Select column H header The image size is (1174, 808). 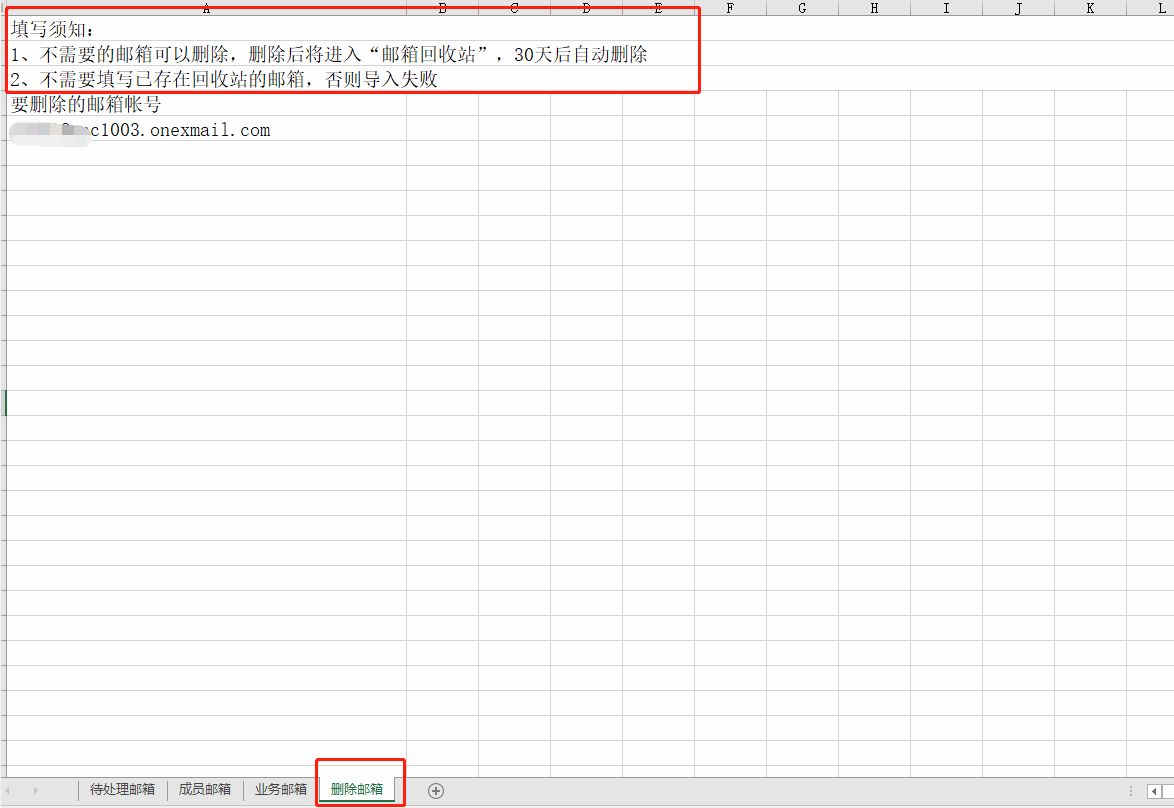[874, 8]
